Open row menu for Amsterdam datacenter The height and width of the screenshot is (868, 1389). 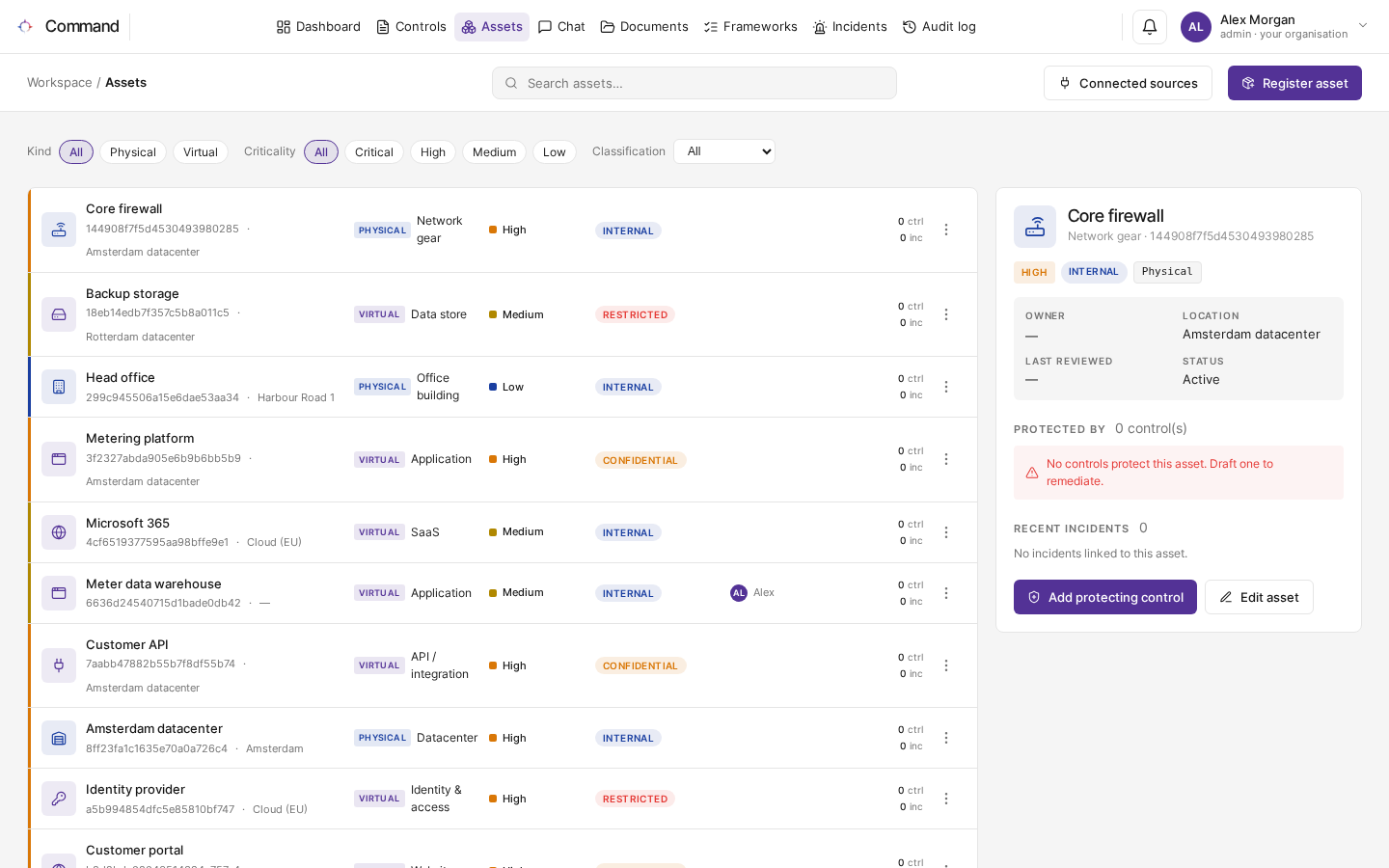[x=946, y=738]
